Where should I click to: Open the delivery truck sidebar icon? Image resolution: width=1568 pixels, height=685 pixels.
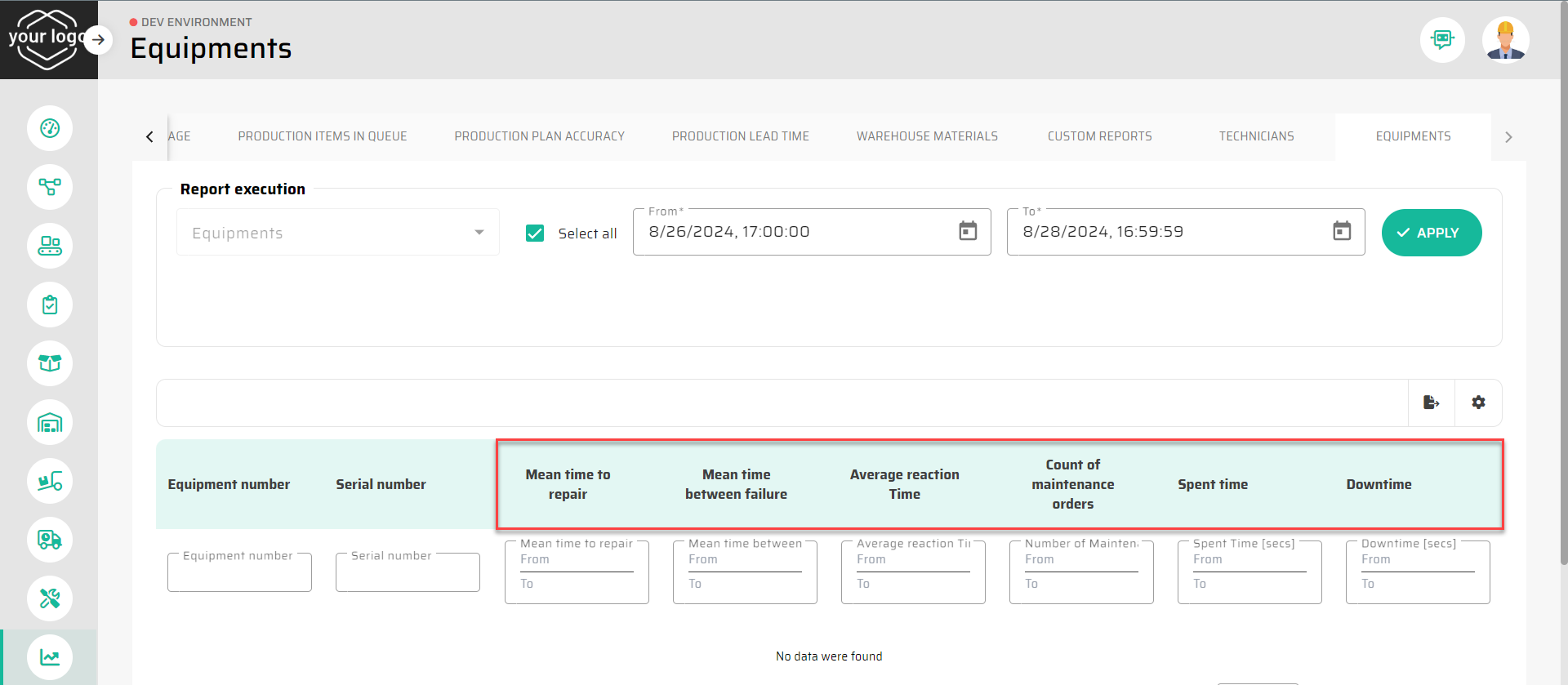click(50, 540)
